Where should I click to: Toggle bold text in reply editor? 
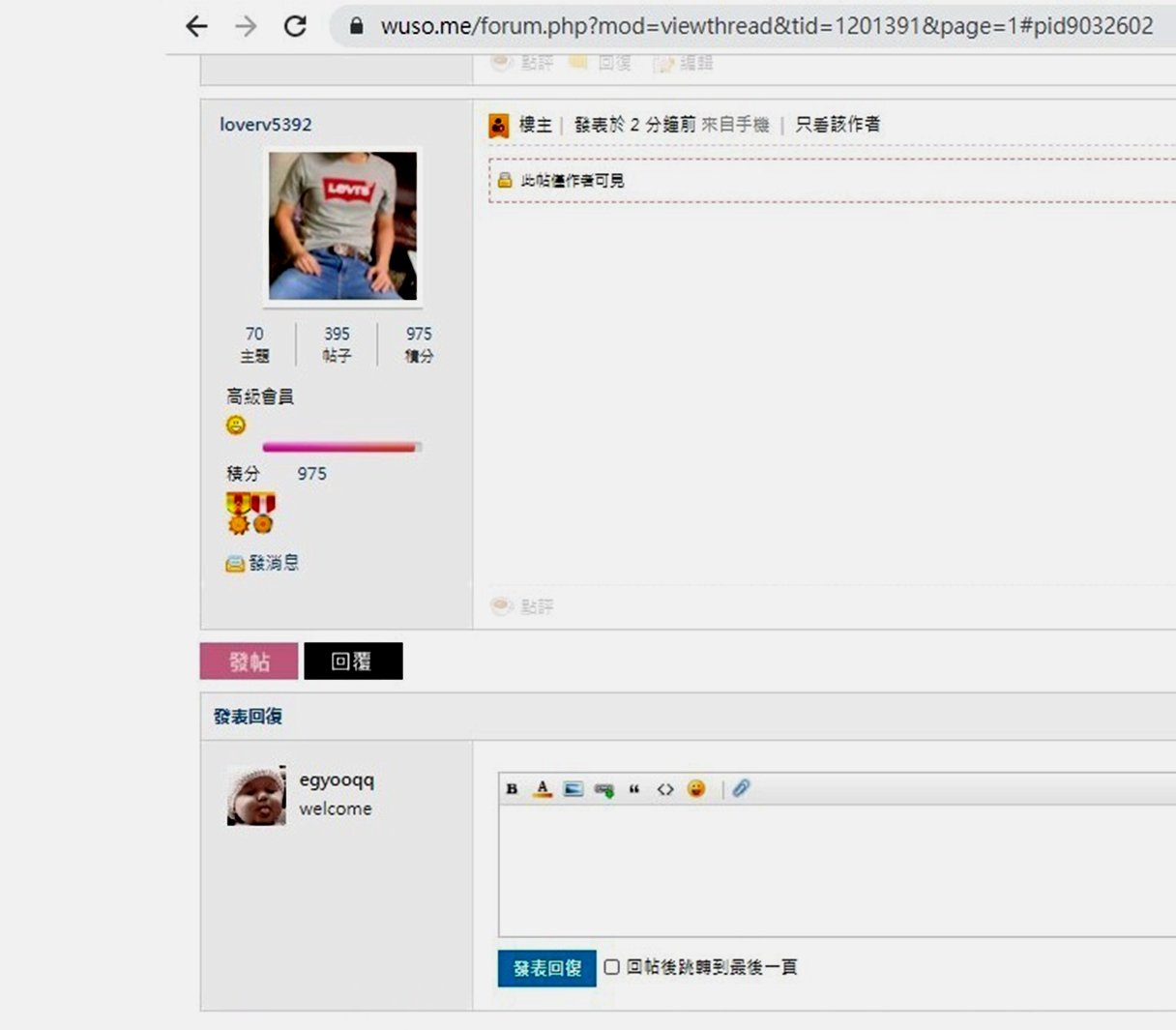(x=512, y=789)
